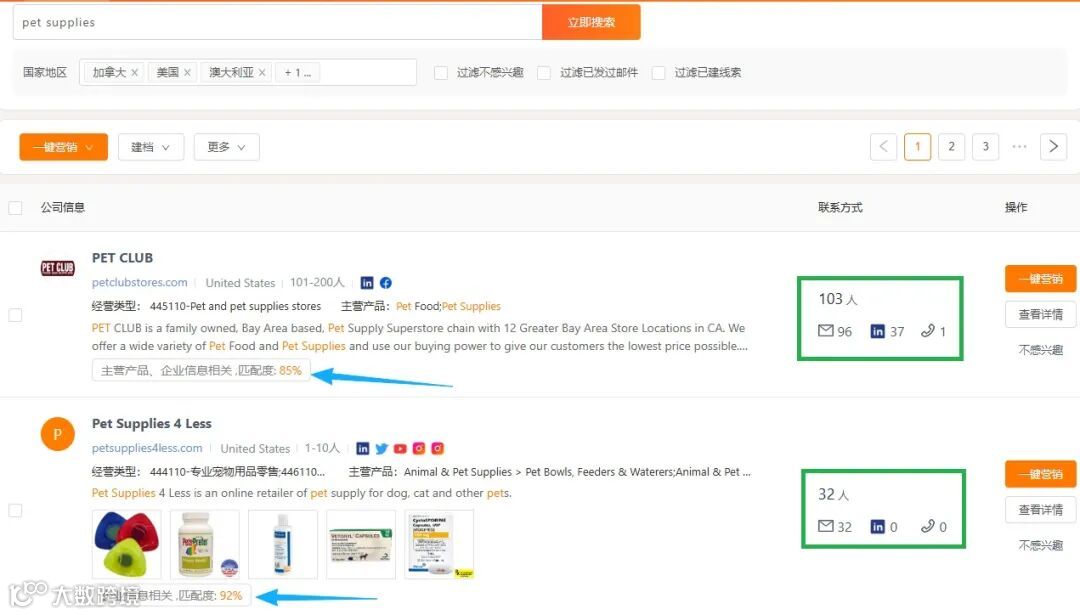Click PET CLUB phone contacts icon
1080x615 pixels.
pyautogui.click(x=928, y=331)
